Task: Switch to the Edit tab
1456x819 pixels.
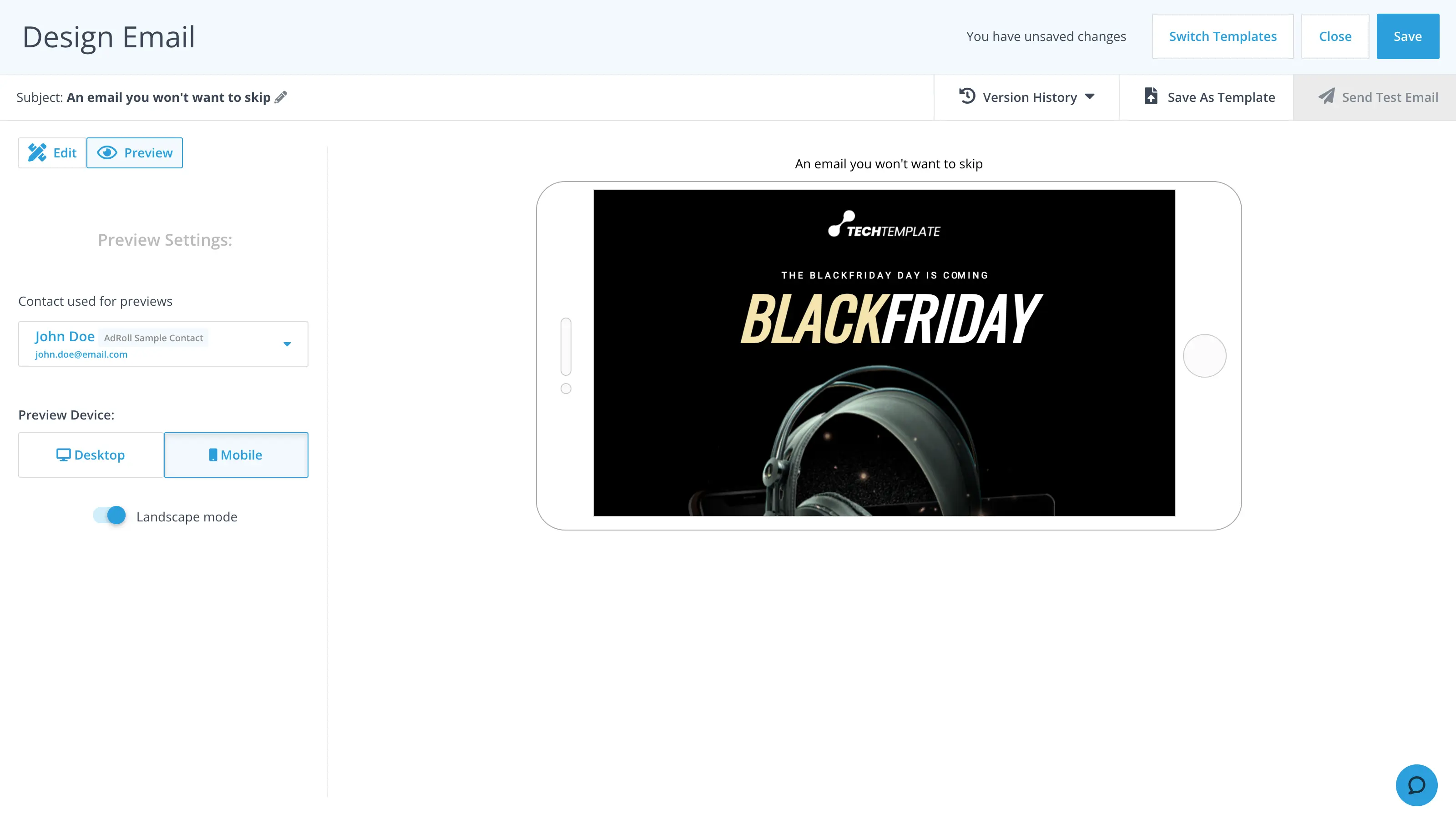Action: (x=52, y=152)
